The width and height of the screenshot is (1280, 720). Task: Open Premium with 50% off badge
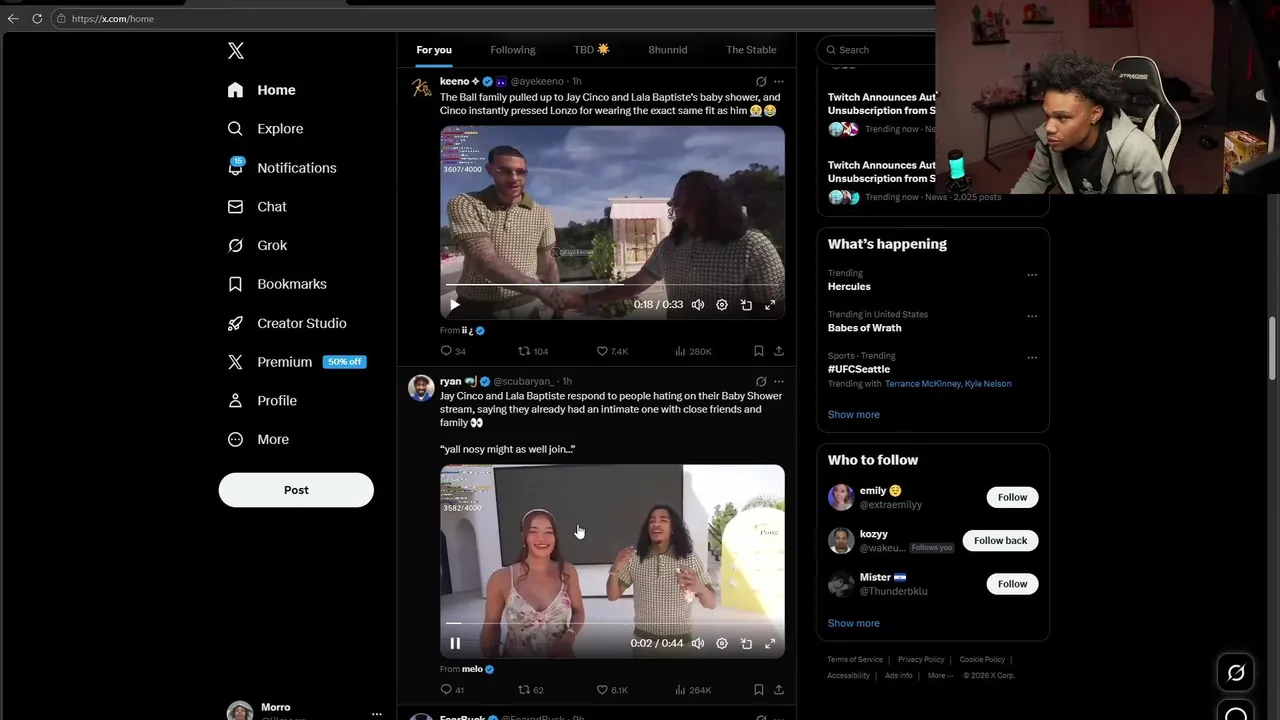click(296, 362)
